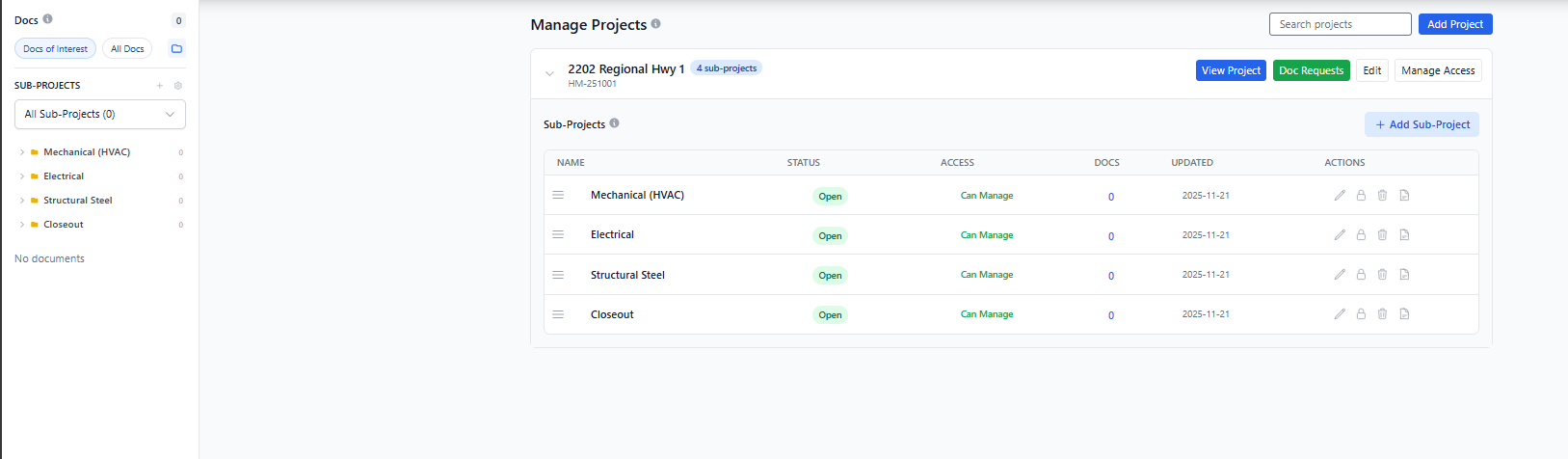Click the info icon beside Sub-Projects heading

614,123
